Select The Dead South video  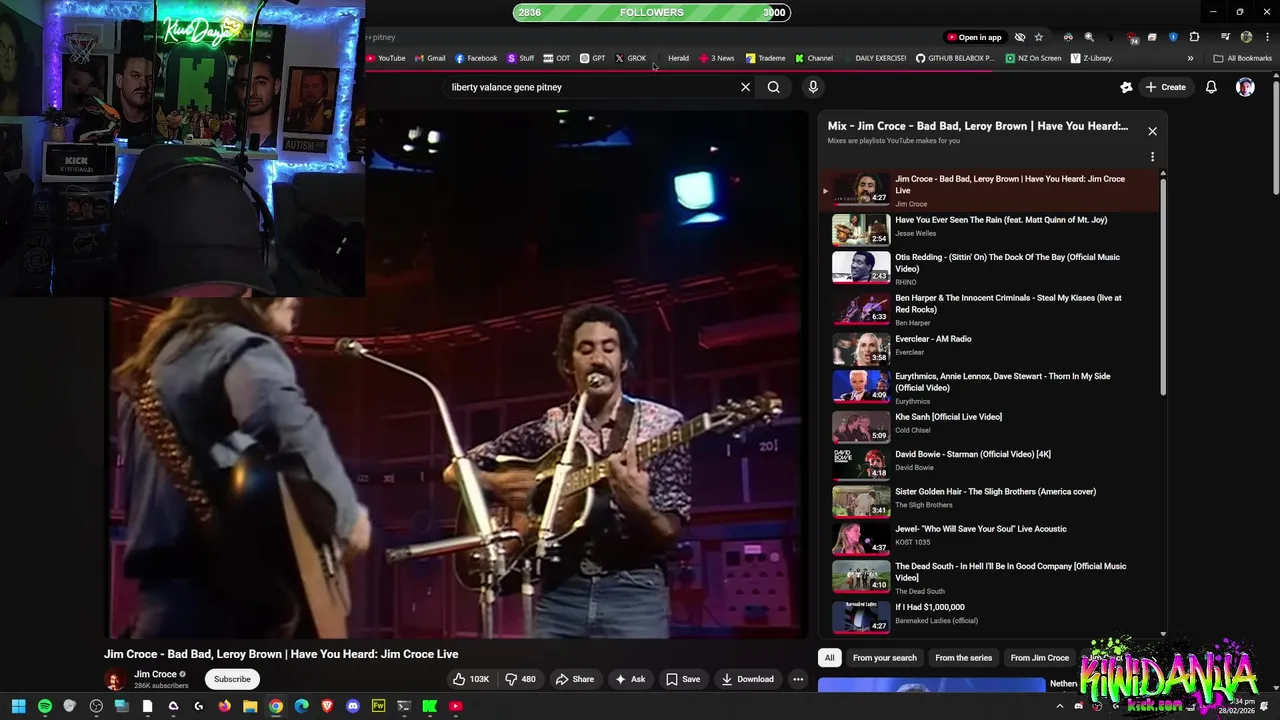click(988, 577)
